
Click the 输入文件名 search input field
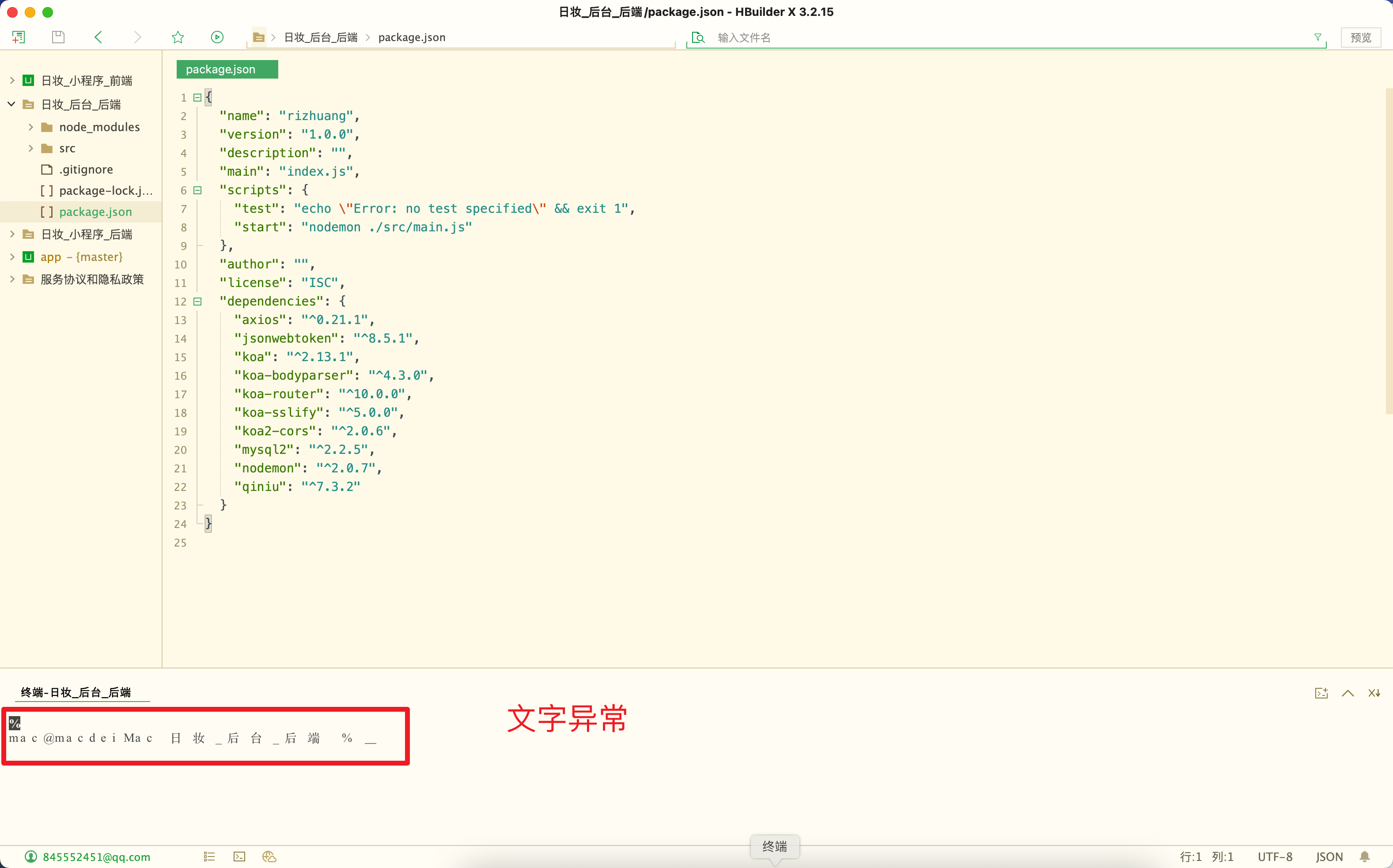pos(976,38)
